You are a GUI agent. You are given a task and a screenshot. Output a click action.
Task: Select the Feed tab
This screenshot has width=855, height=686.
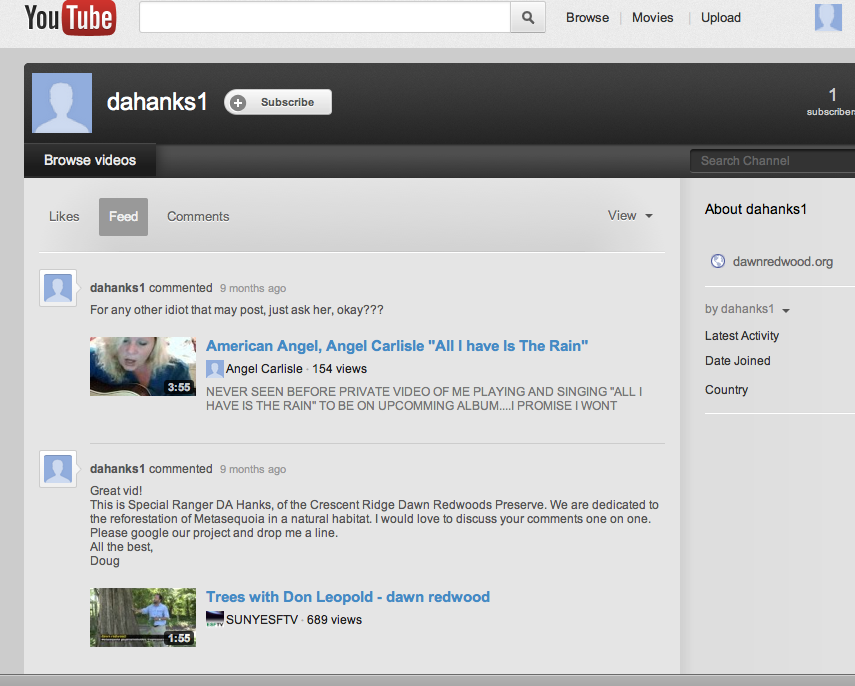123,217
